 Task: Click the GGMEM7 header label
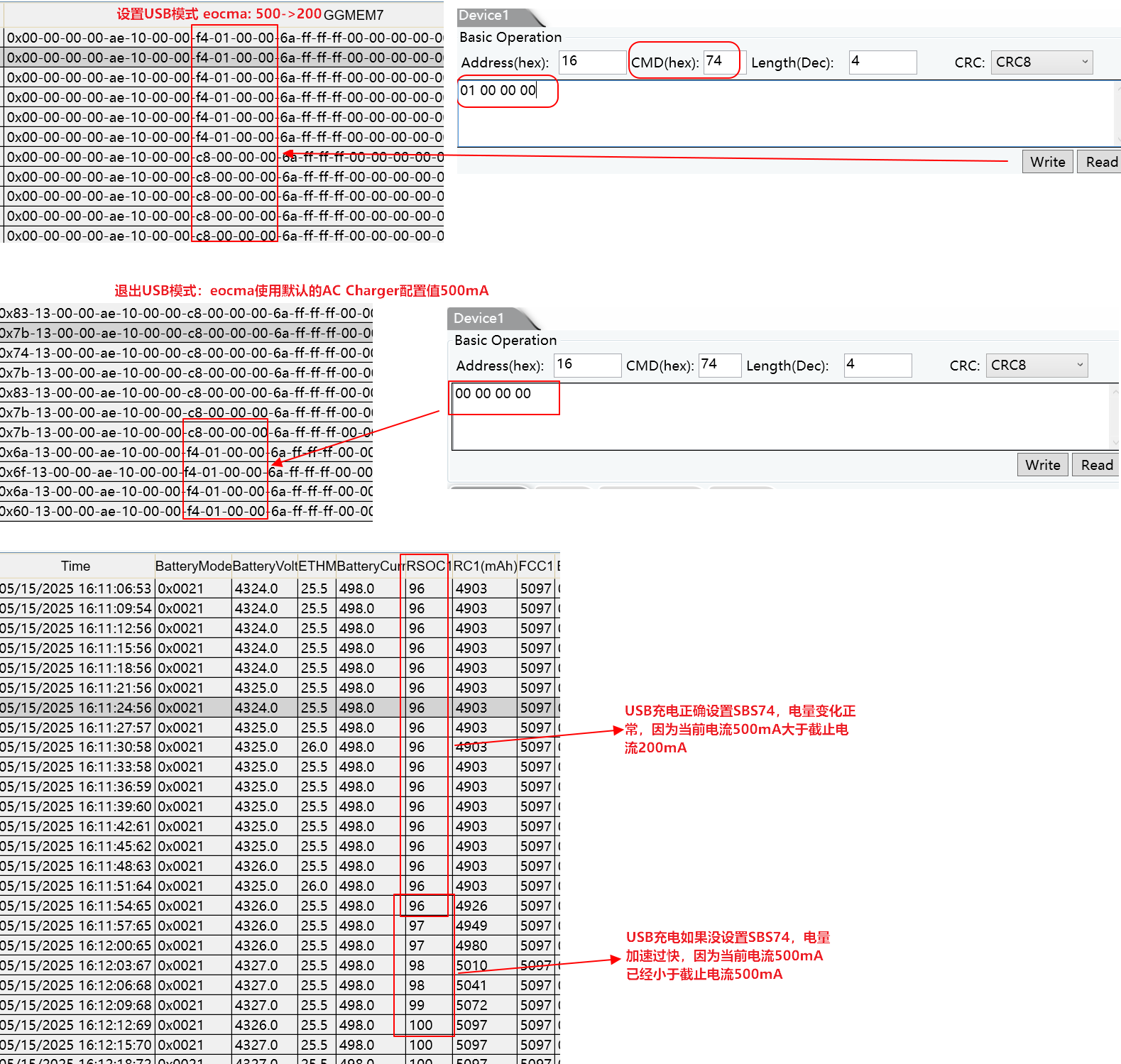coord(354,15)
